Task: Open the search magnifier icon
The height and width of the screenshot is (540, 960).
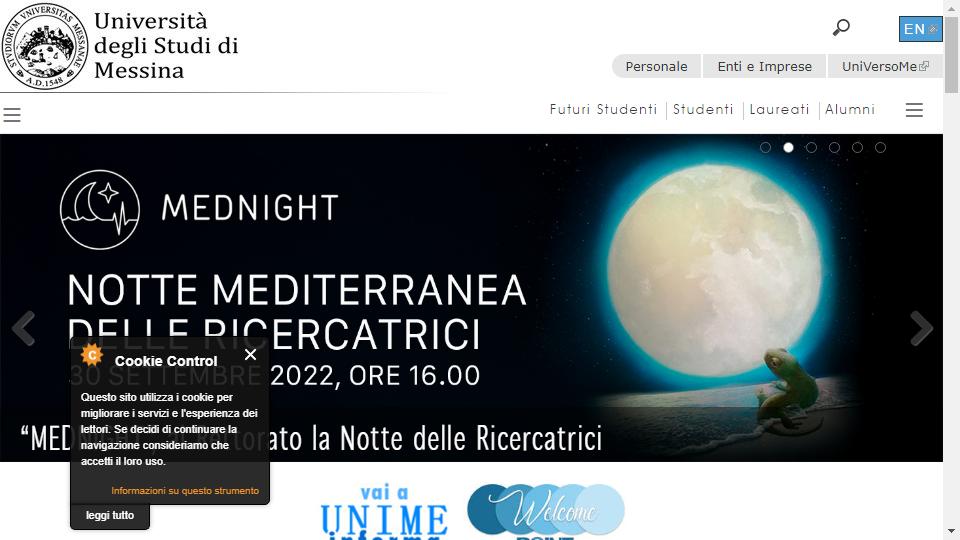Action: [841, 28]
